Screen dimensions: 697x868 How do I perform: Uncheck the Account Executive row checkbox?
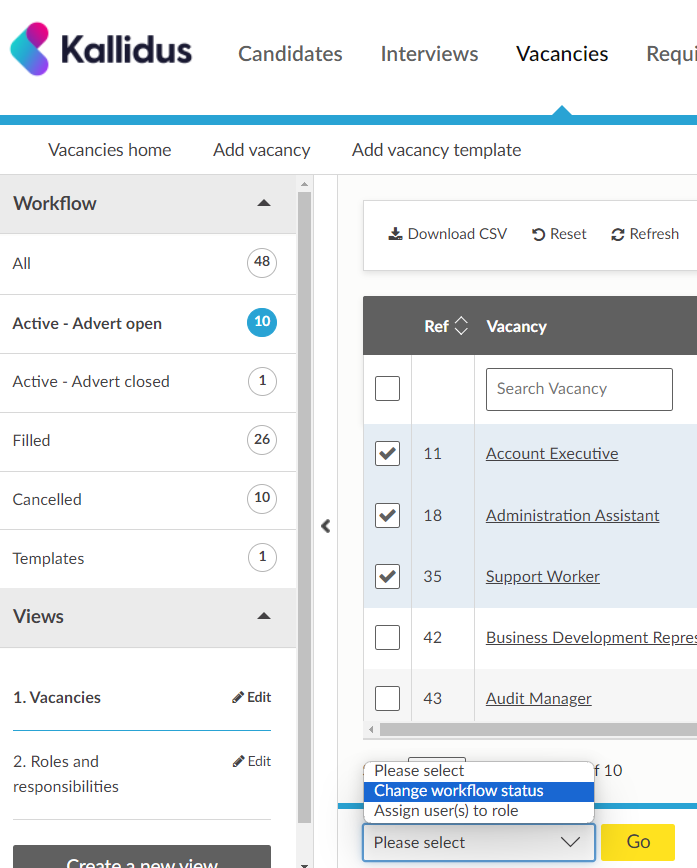click(387, 454)
